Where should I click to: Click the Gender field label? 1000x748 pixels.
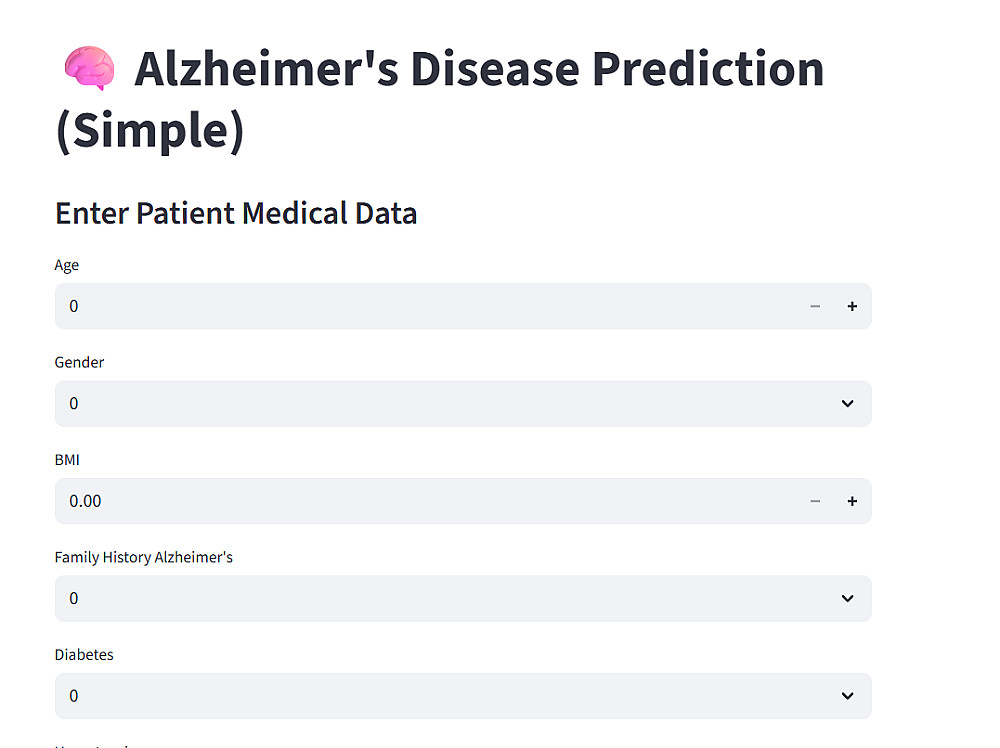click(x=79, y=362)
